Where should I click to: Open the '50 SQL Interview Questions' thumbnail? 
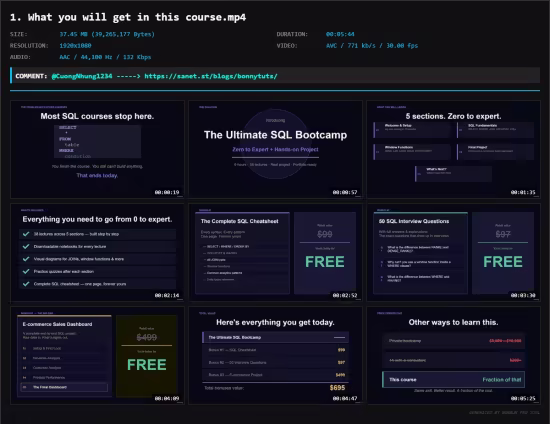click(x=454, y=253)
